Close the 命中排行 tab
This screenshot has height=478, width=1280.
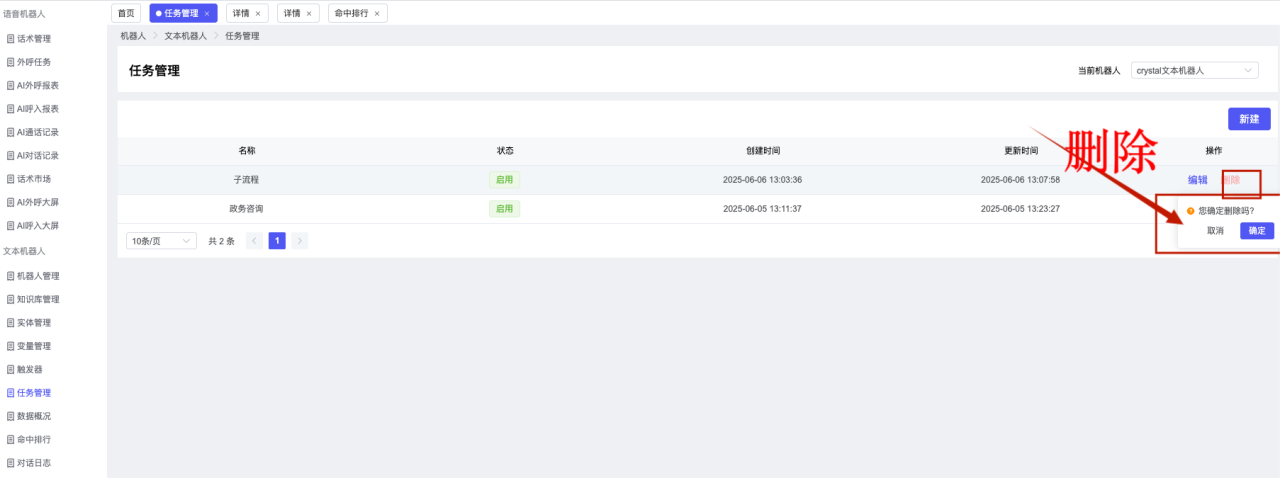377,14
